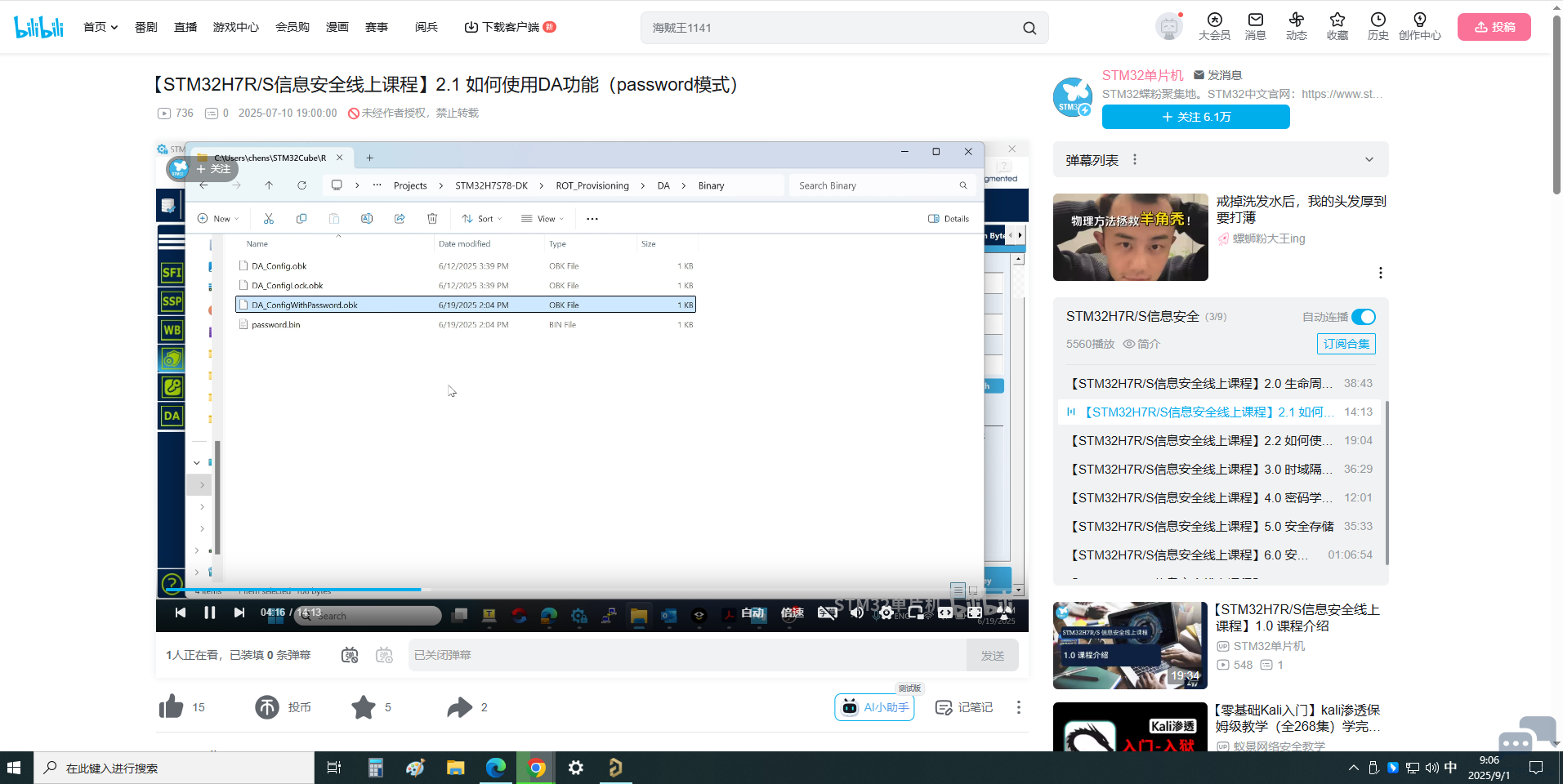Pause the video playback
Viewport: 1563px width, 784px height.
click(210, 612)
